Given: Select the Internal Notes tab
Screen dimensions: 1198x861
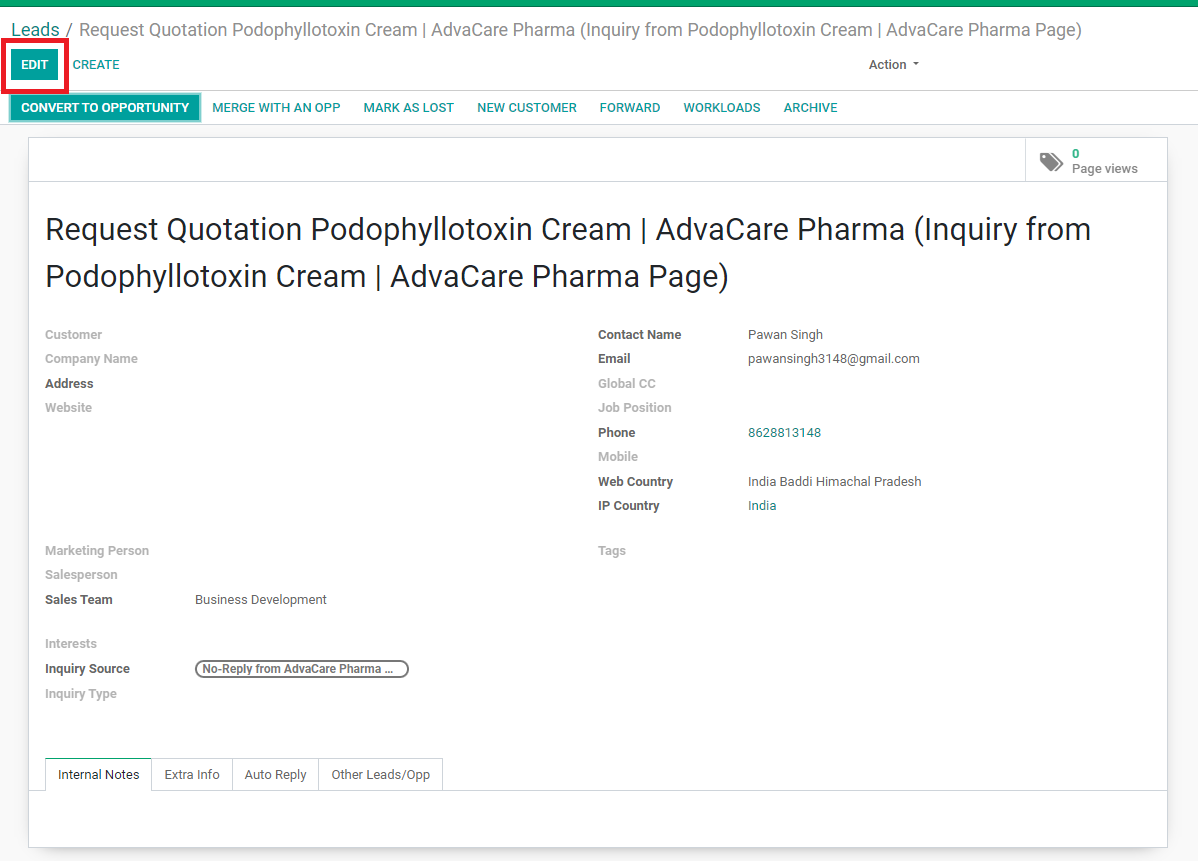Looking at the screenshot, I should coord(99,775).
